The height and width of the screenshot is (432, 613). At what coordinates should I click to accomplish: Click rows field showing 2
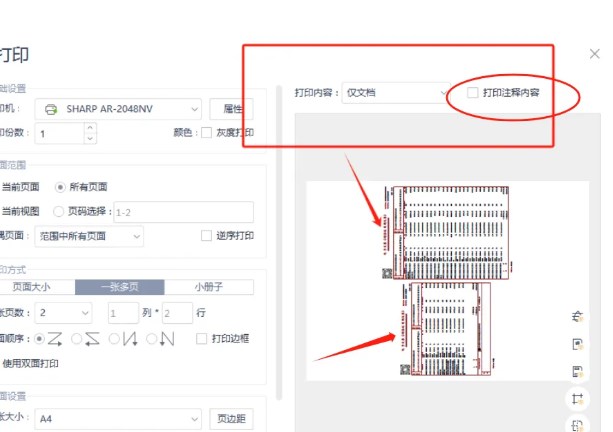pos(177,313)
